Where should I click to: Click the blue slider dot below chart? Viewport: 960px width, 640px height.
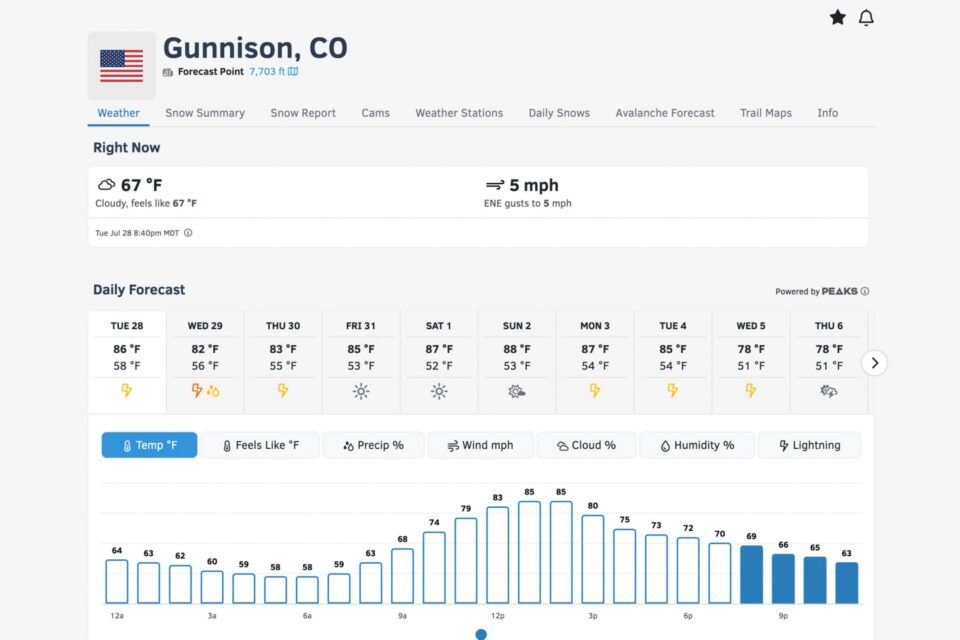pos(481,634)
